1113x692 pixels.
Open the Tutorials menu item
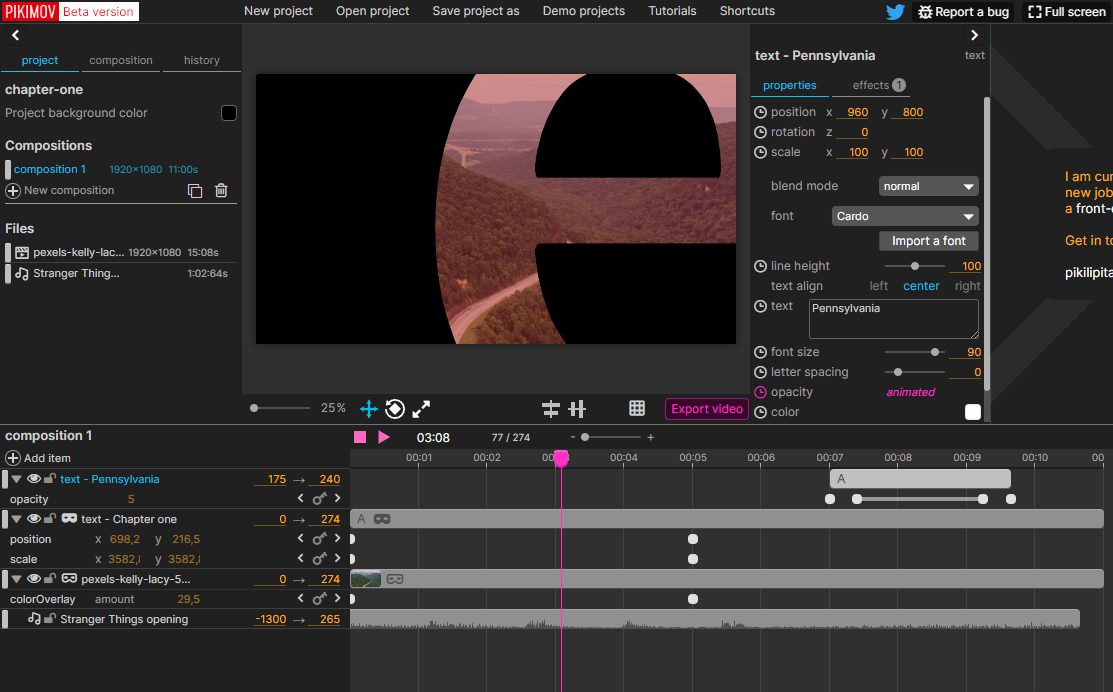point(672,11)
